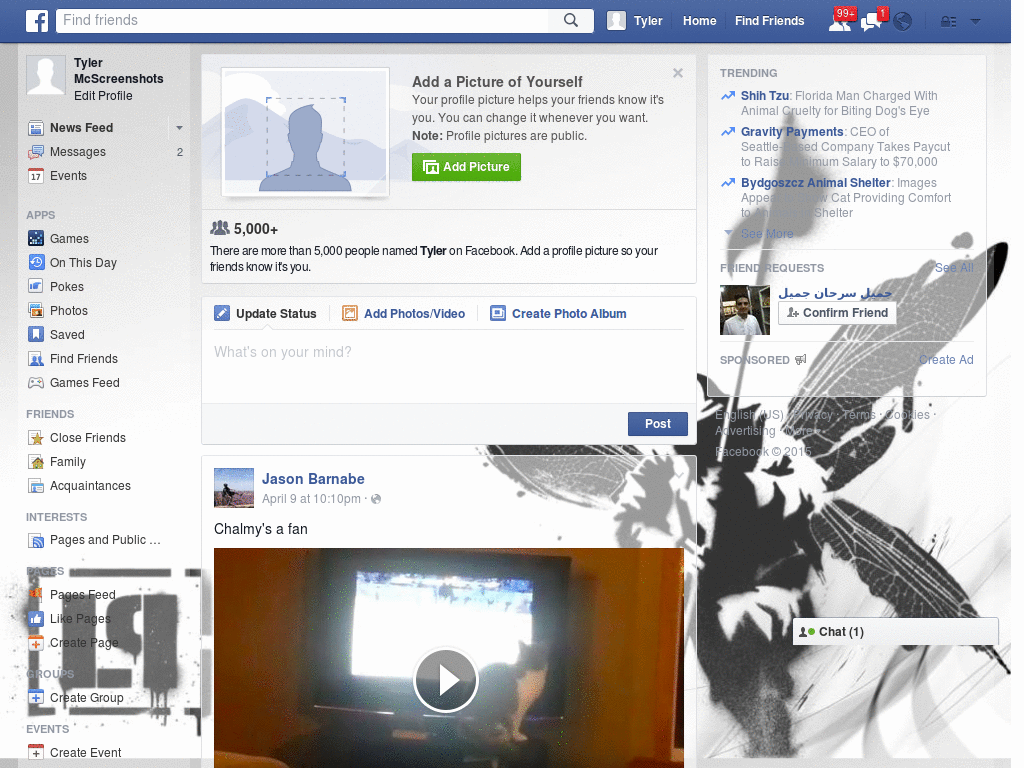Click the green Add Picture button

click(x=466, y=167)
